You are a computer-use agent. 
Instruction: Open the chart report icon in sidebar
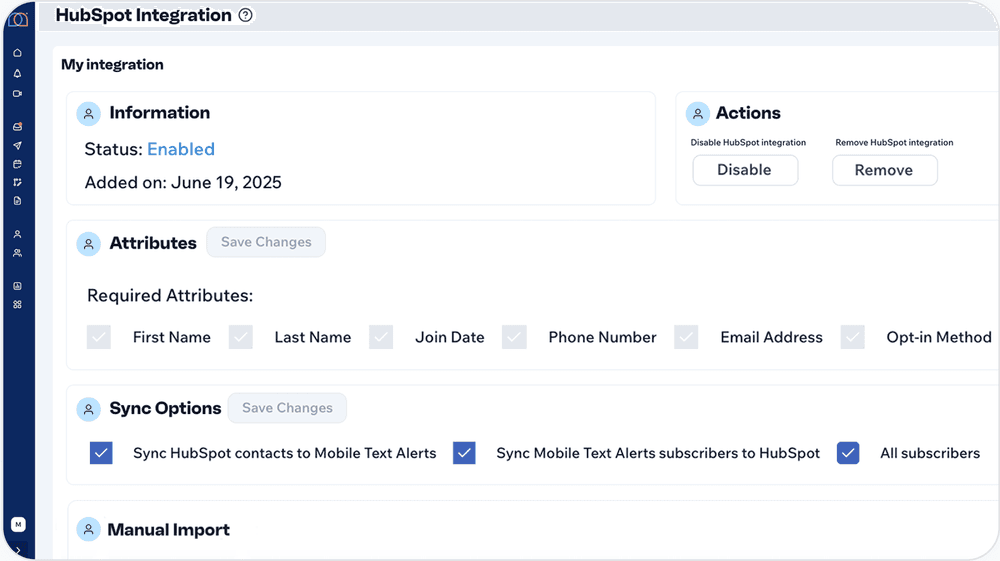(18, 286)
